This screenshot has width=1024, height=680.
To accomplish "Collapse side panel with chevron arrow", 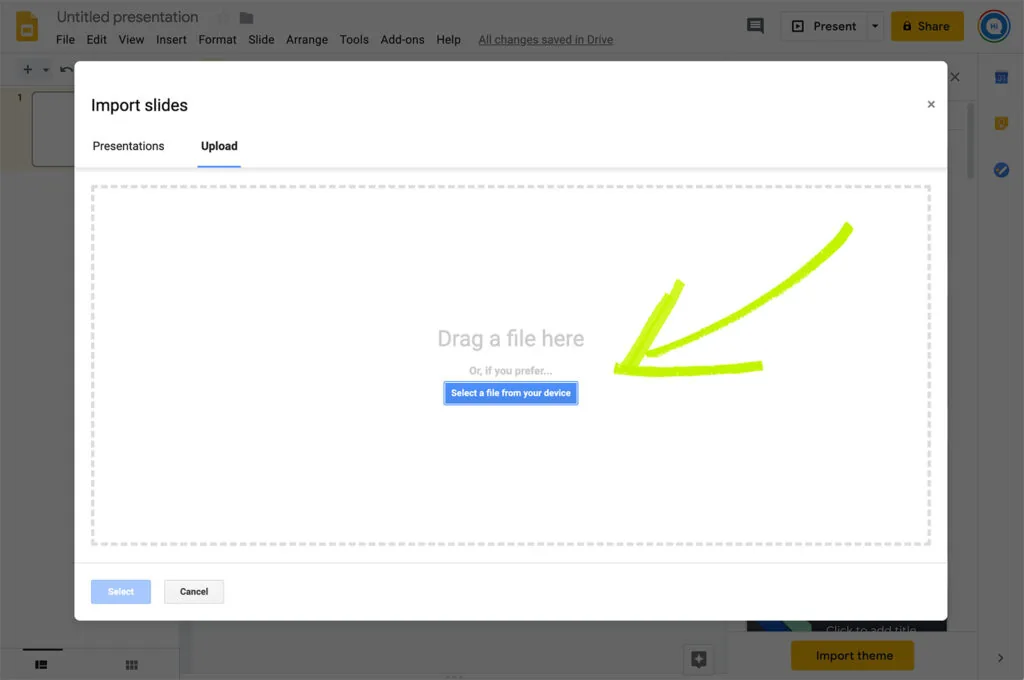I will 1000,658.
